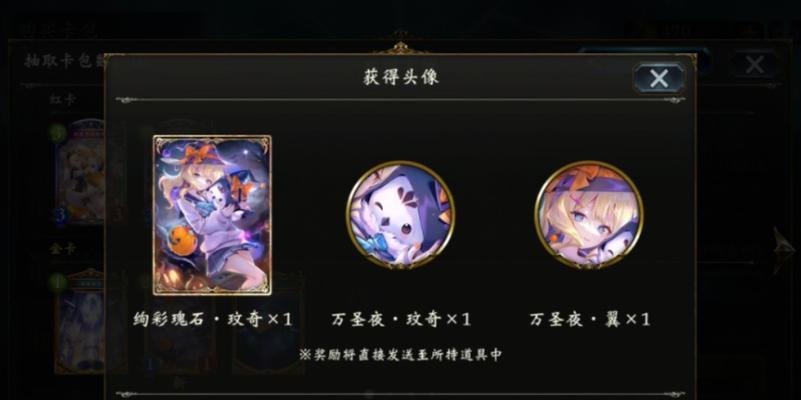Click the 万圣夜·玫奇×1 label
801x400 pixels.
click(x=400, y=320)
